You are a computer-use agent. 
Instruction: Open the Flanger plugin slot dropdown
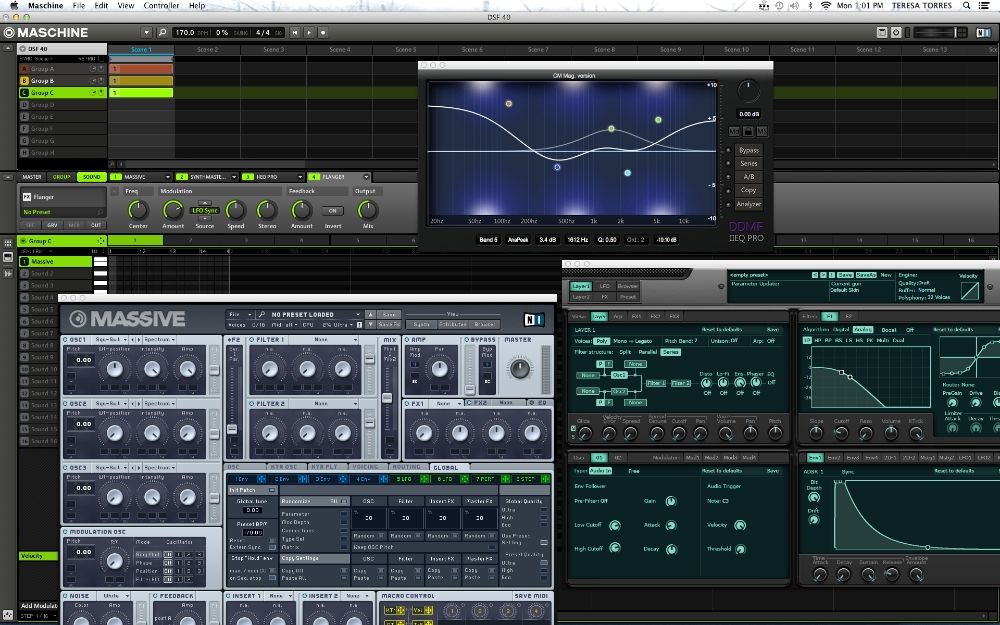366,177
